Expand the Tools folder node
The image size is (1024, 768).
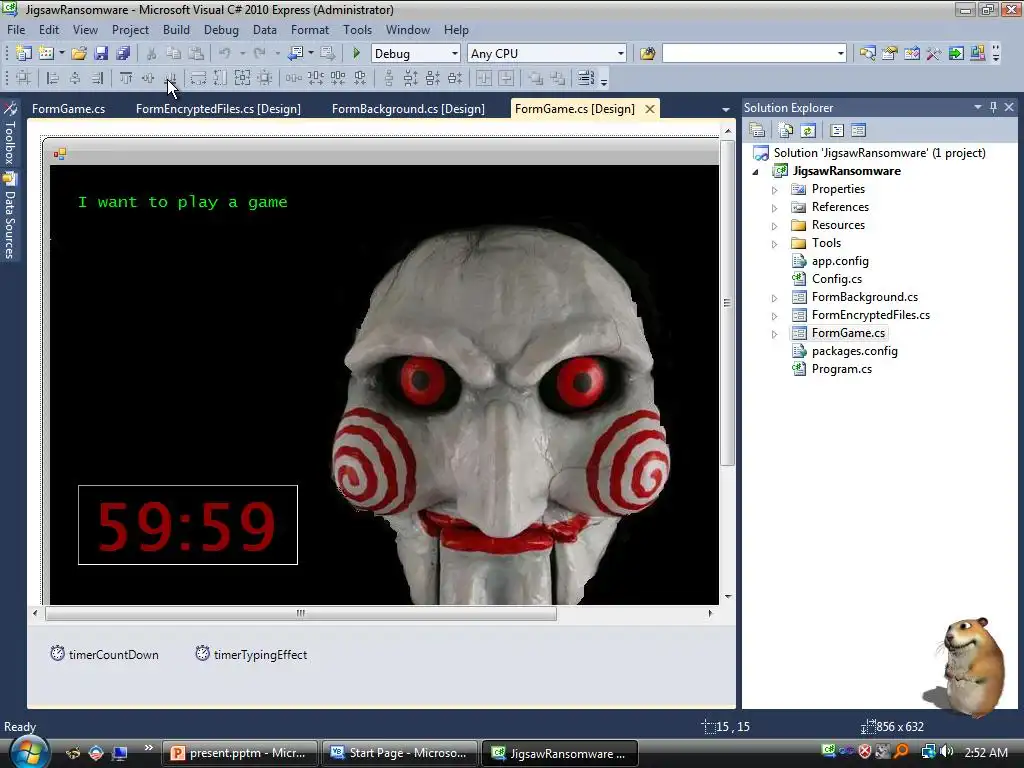coord(775,244)
